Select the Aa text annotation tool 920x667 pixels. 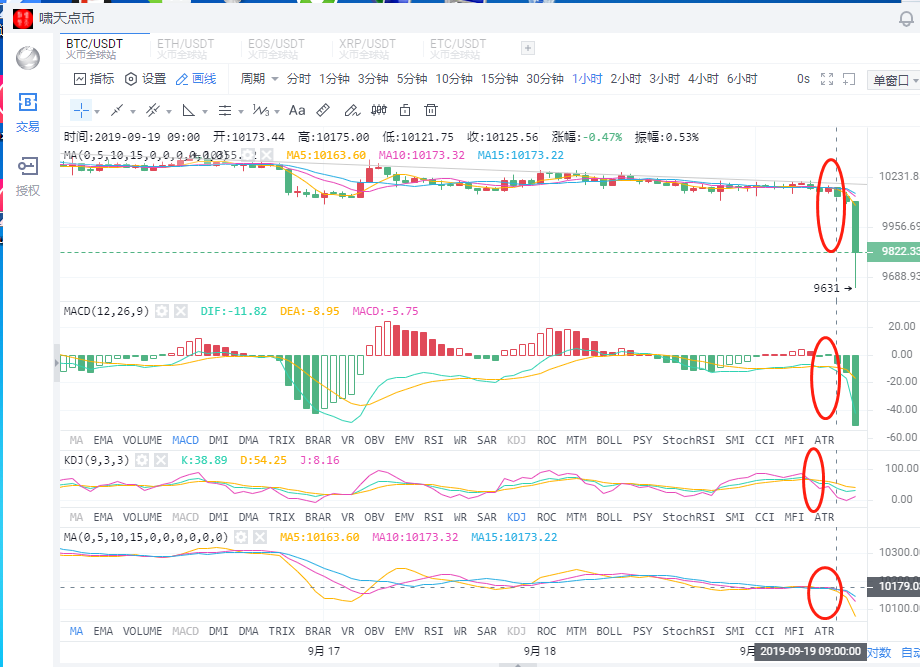[x=297, y=110]
